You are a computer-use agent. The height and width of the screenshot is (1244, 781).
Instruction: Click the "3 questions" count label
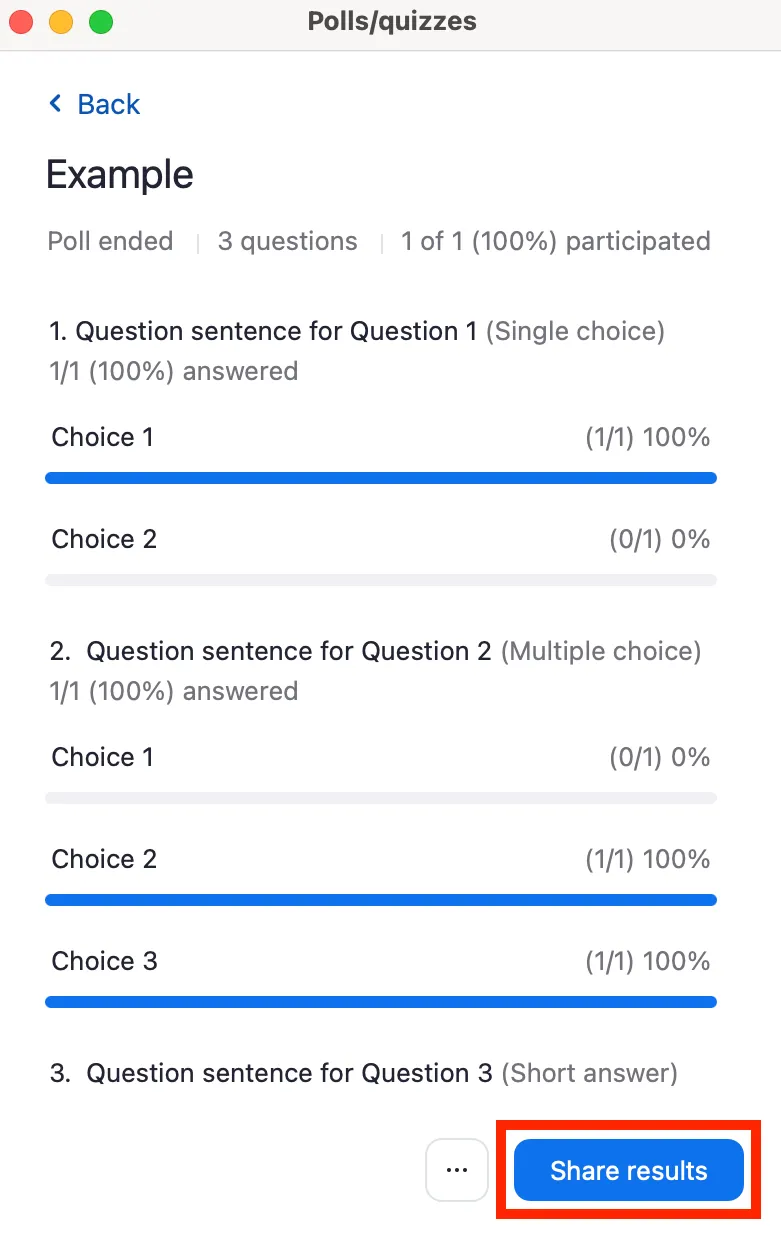(287, 241)
